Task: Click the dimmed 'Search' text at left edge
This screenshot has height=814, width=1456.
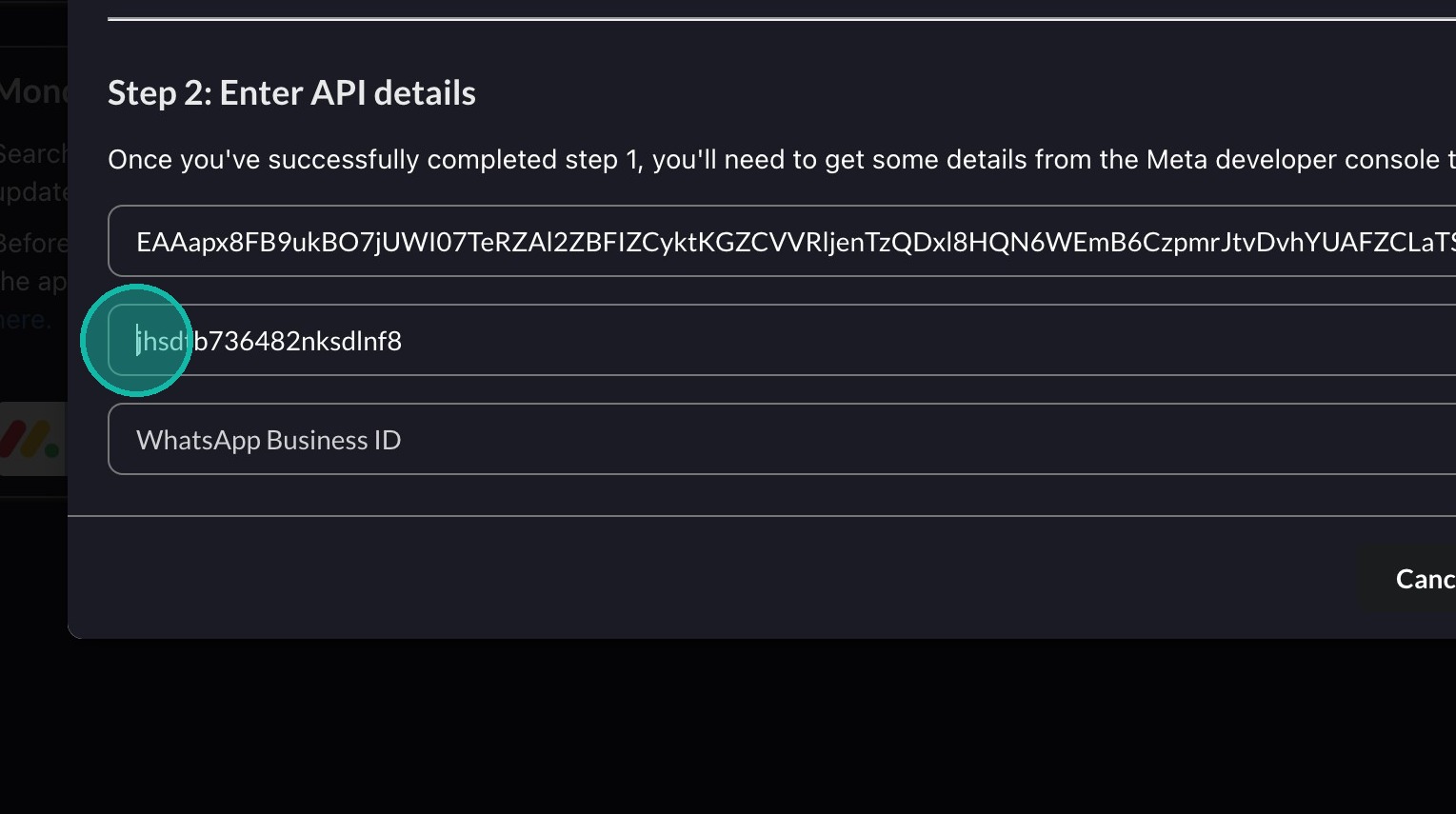Action: tap(33, 154)
